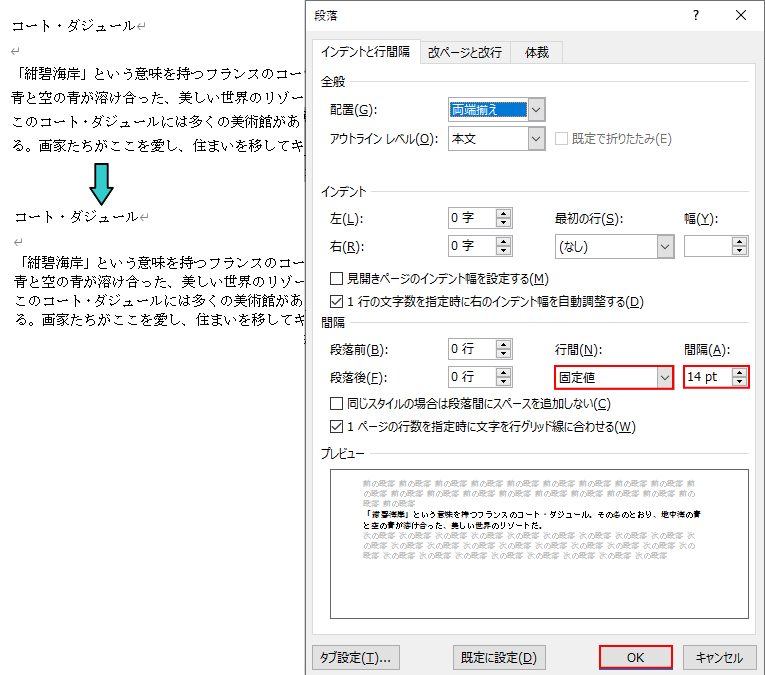Screen dimensions: 765x675
Task: Uncheck 文字を行グリッド線に合わせる checkbox
Action: click(336, 427)
